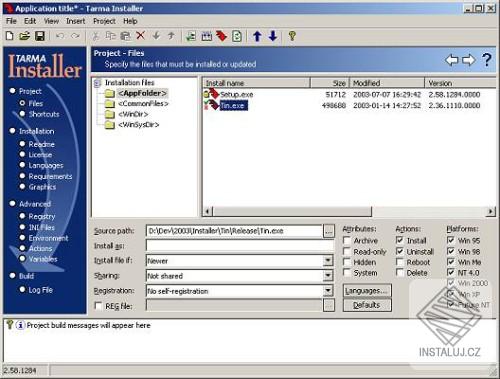Viewport: 500px width, 379px height.
Task: Select the WinDir tree folder
Action: coord(133,114)
